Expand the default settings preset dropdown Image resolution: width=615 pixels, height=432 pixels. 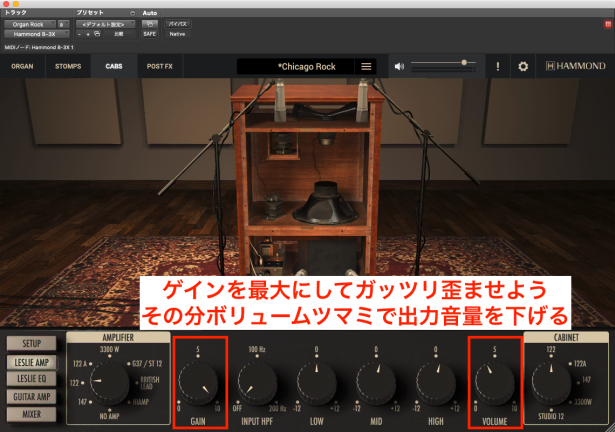(106, 22)
